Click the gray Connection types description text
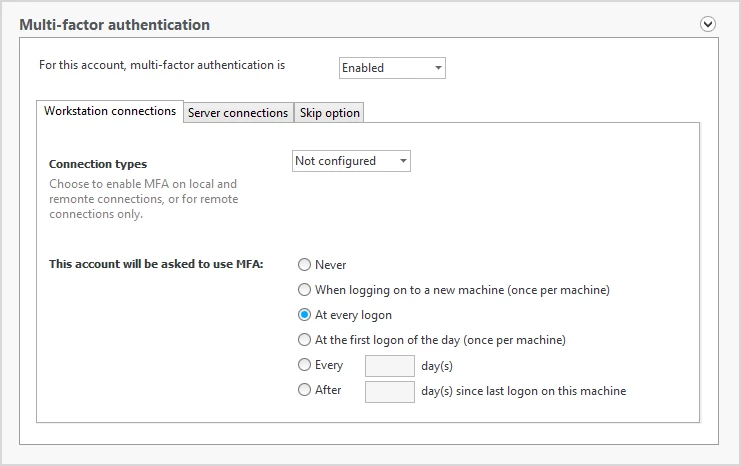This screenshot has width=741, height=466. (x=143, y=199)
